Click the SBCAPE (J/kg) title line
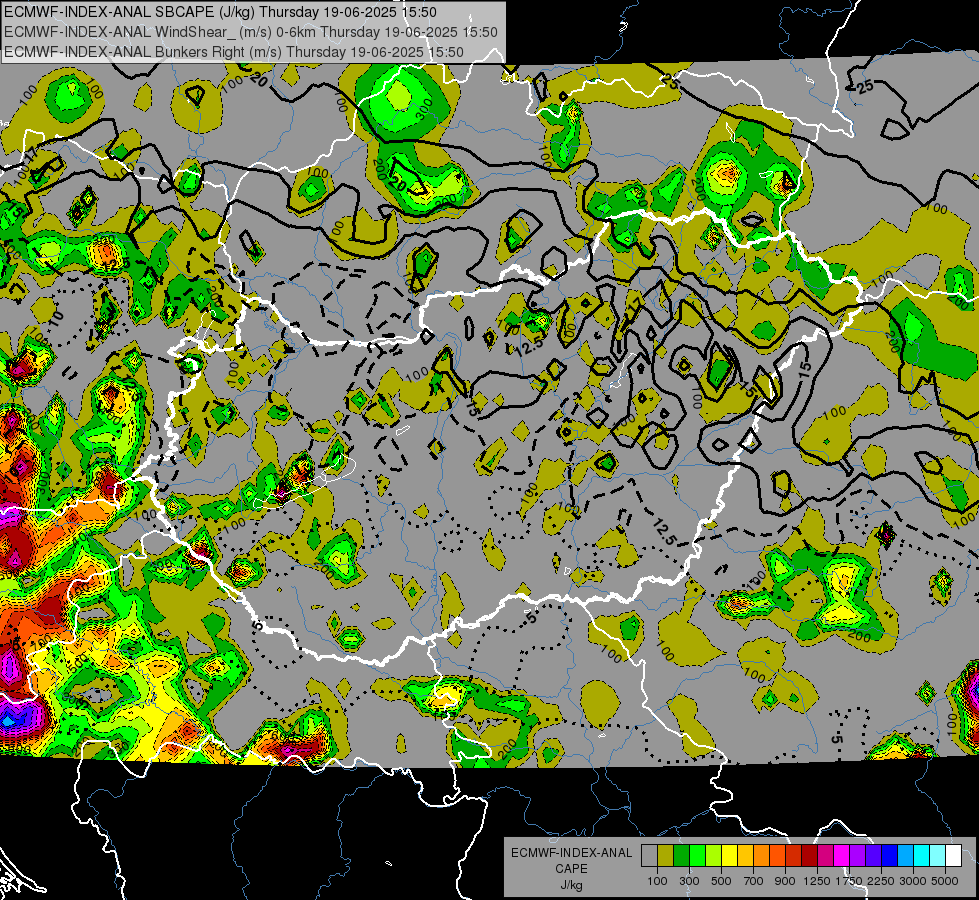979x900 pixels. [220, 12]
